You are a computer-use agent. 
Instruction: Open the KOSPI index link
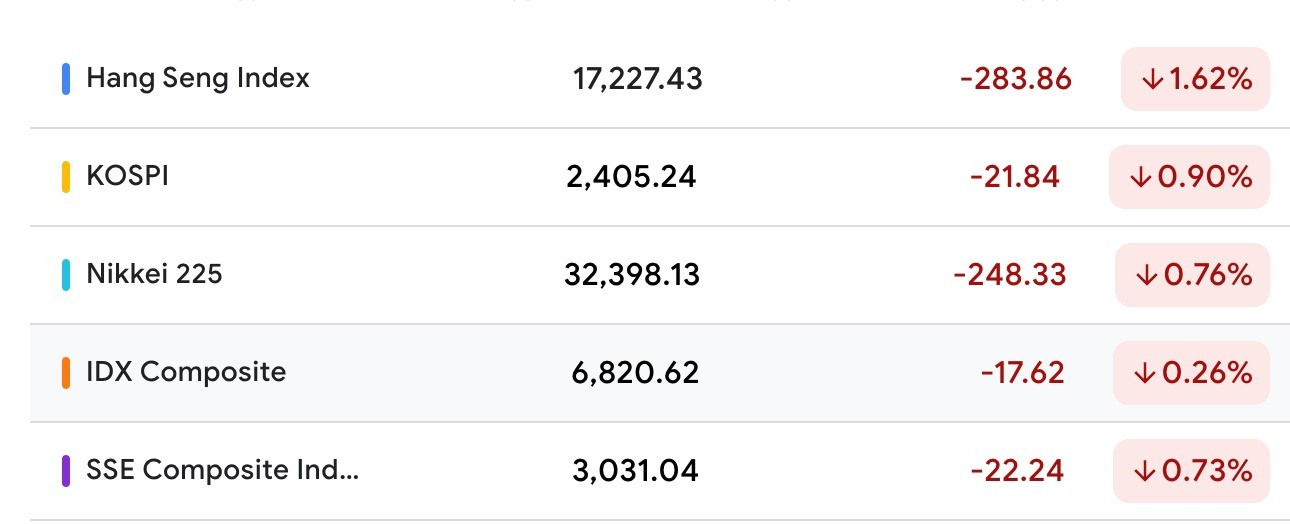point(127,176)
